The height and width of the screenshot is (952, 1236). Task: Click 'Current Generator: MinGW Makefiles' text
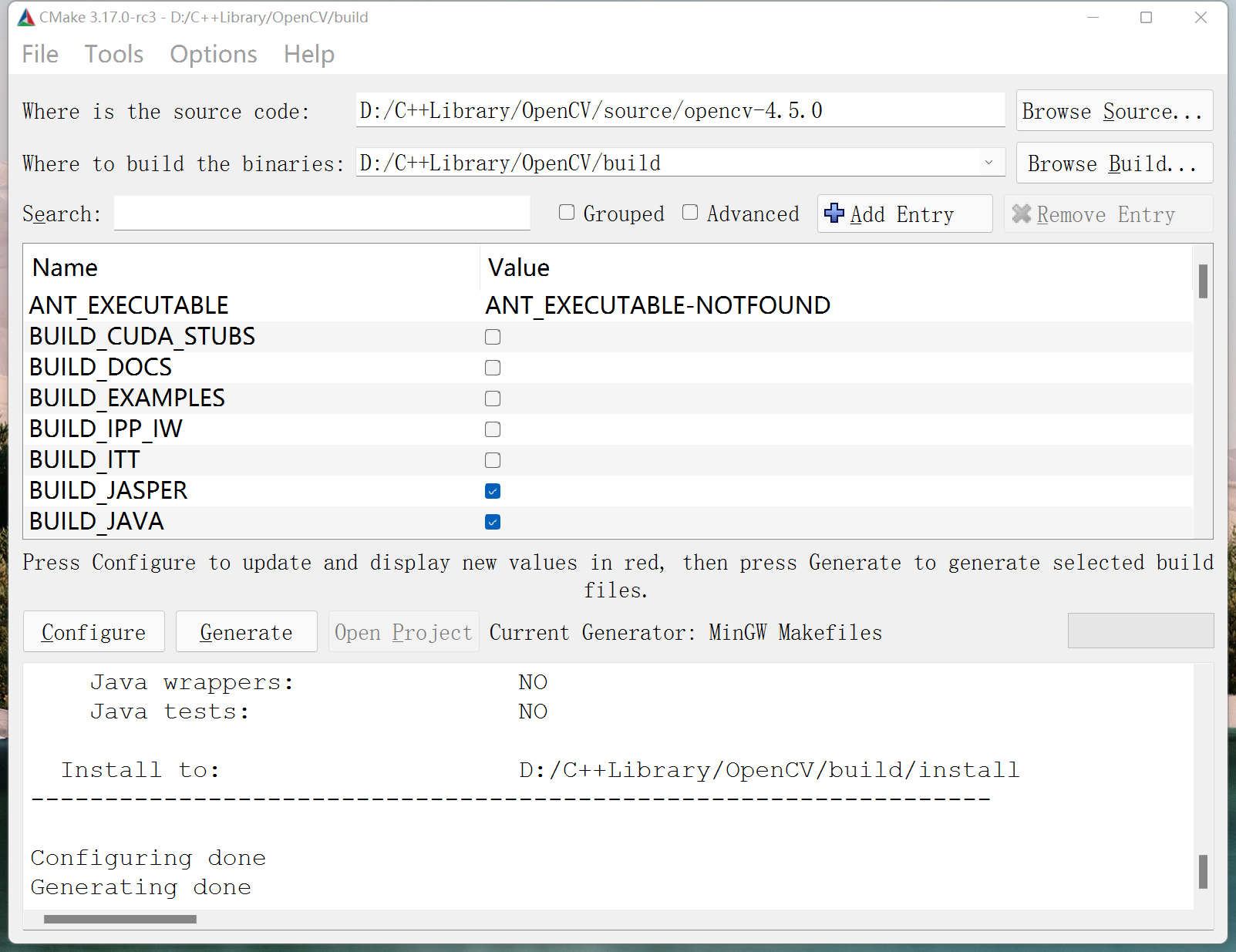click(x=686, y=633)
